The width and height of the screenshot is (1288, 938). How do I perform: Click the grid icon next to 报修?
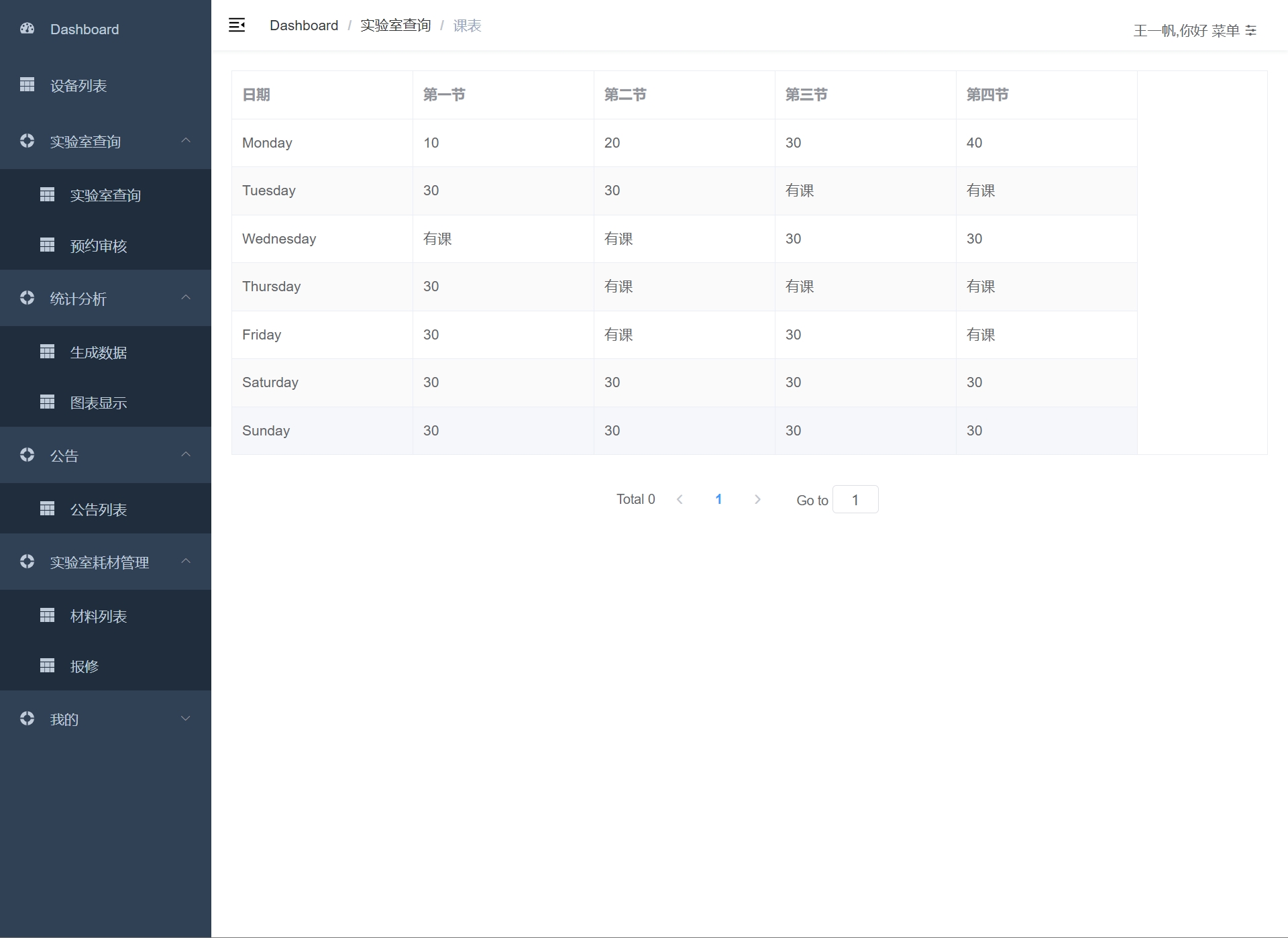pos(47,666)
